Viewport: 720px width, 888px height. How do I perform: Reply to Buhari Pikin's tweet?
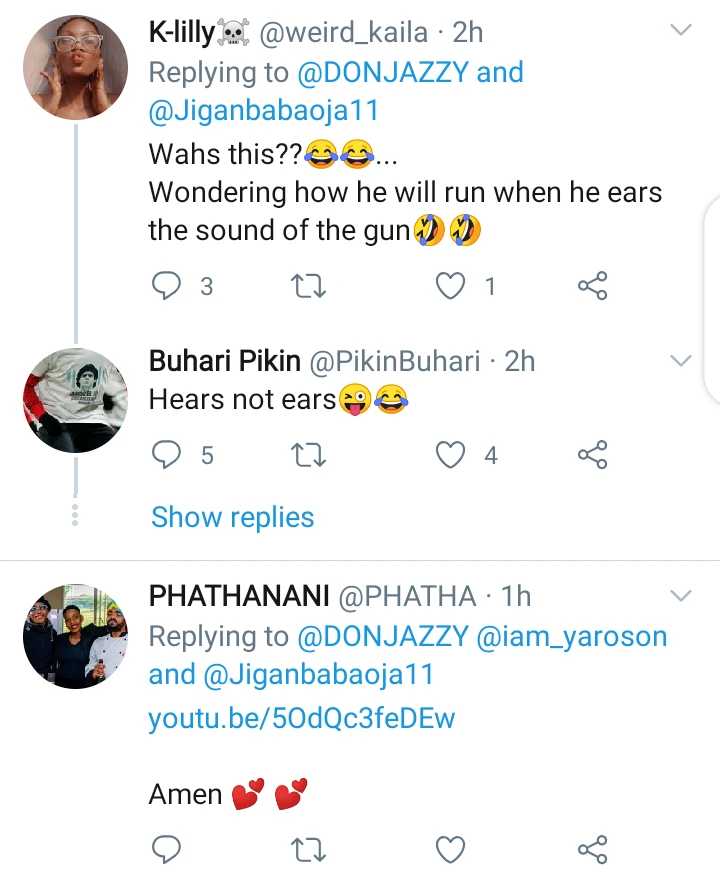(165, 456)
